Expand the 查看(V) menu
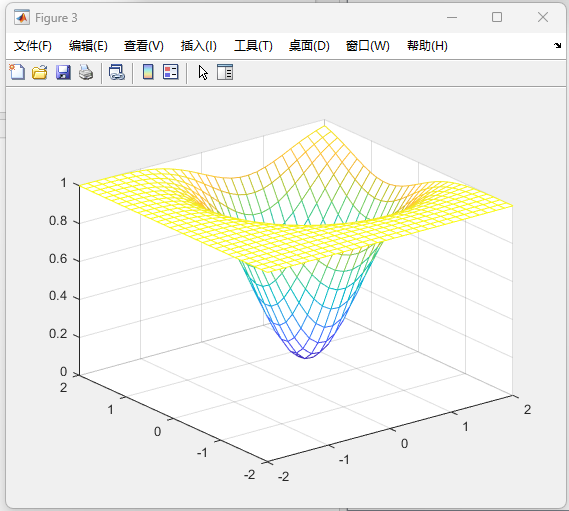The width and height of the screenshot is (569, 511). pos(144,46)
